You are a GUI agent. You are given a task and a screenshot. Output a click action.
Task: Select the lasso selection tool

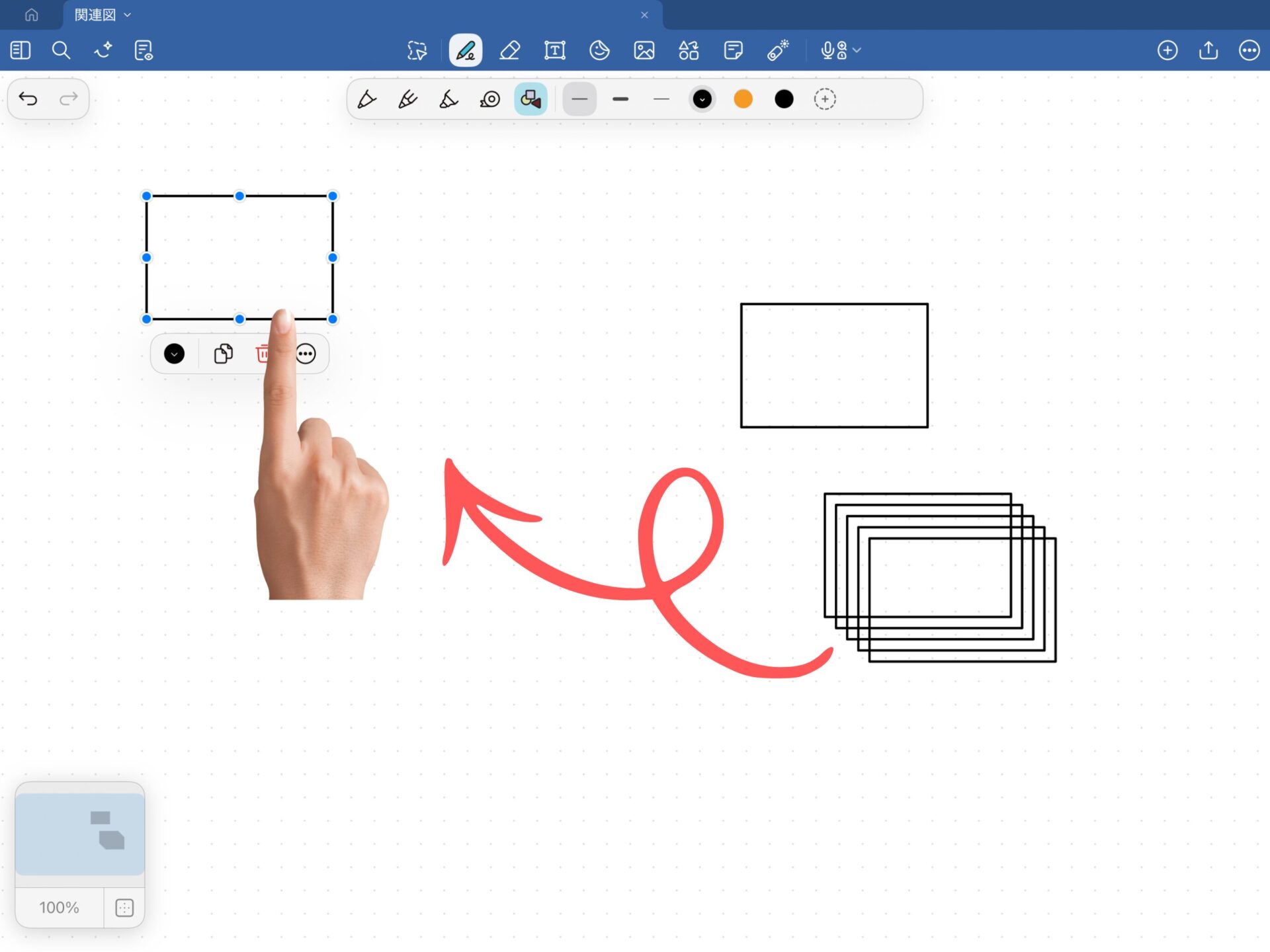(x=417, y=50)
